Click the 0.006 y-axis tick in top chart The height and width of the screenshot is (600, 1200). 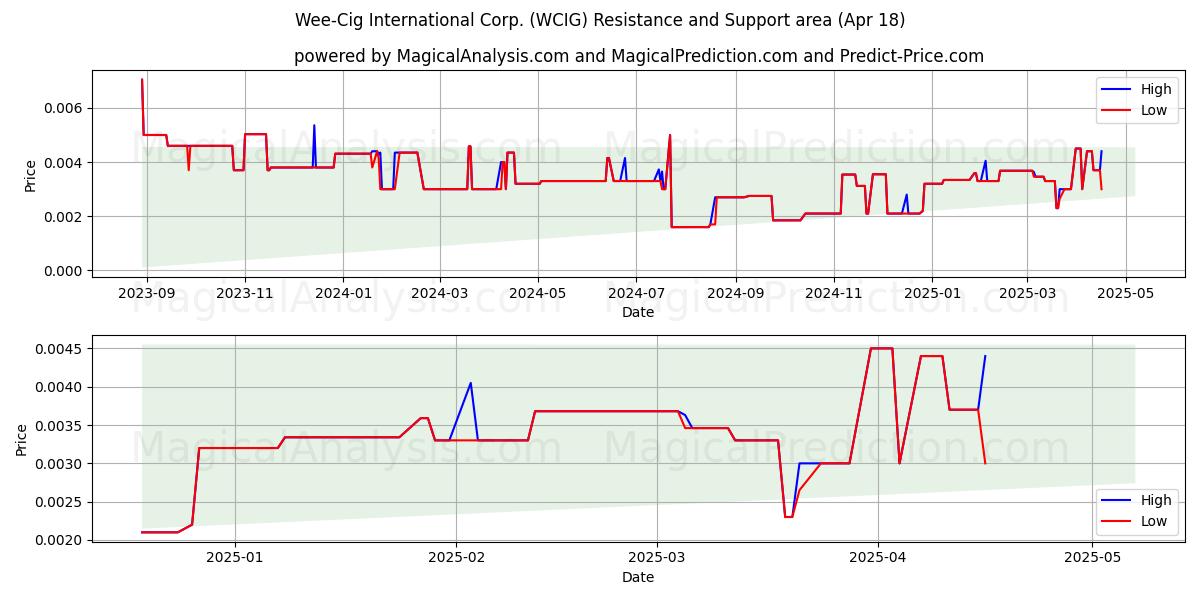click(x=63, y=108)
